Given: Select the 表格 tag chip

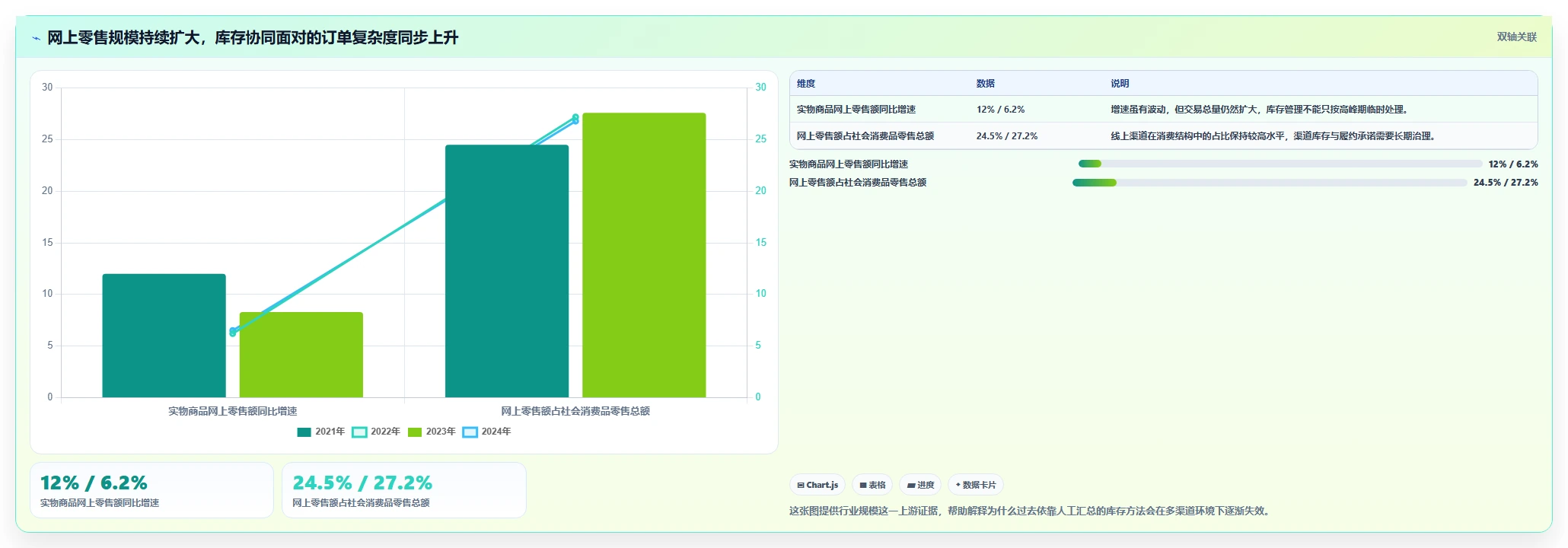Looking at the screenshot, I should pyautogui.click(x=872, y=485).
